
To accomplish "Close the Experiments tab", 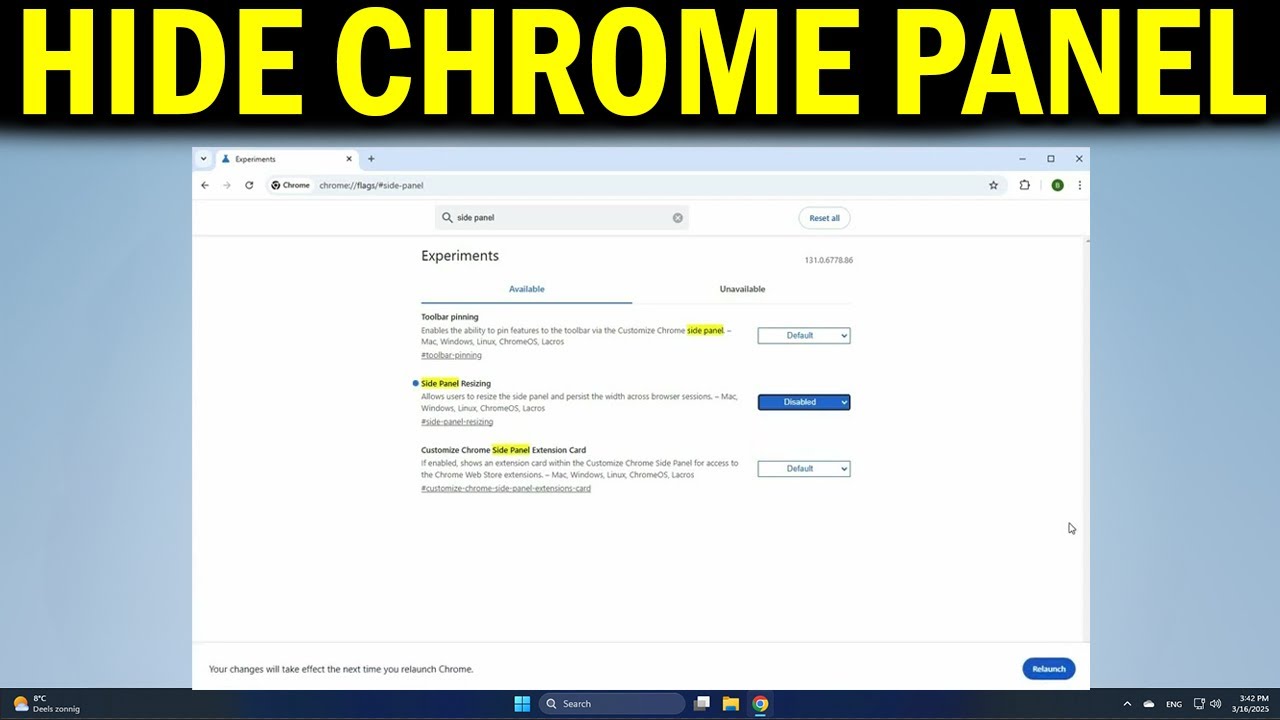I will coord(349,158).
